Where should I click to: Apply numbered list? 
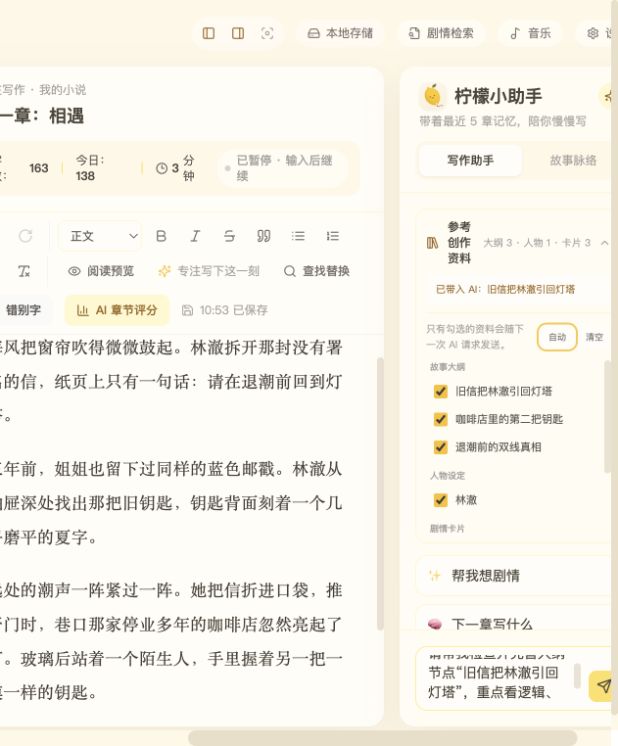[x=333, y=236]
